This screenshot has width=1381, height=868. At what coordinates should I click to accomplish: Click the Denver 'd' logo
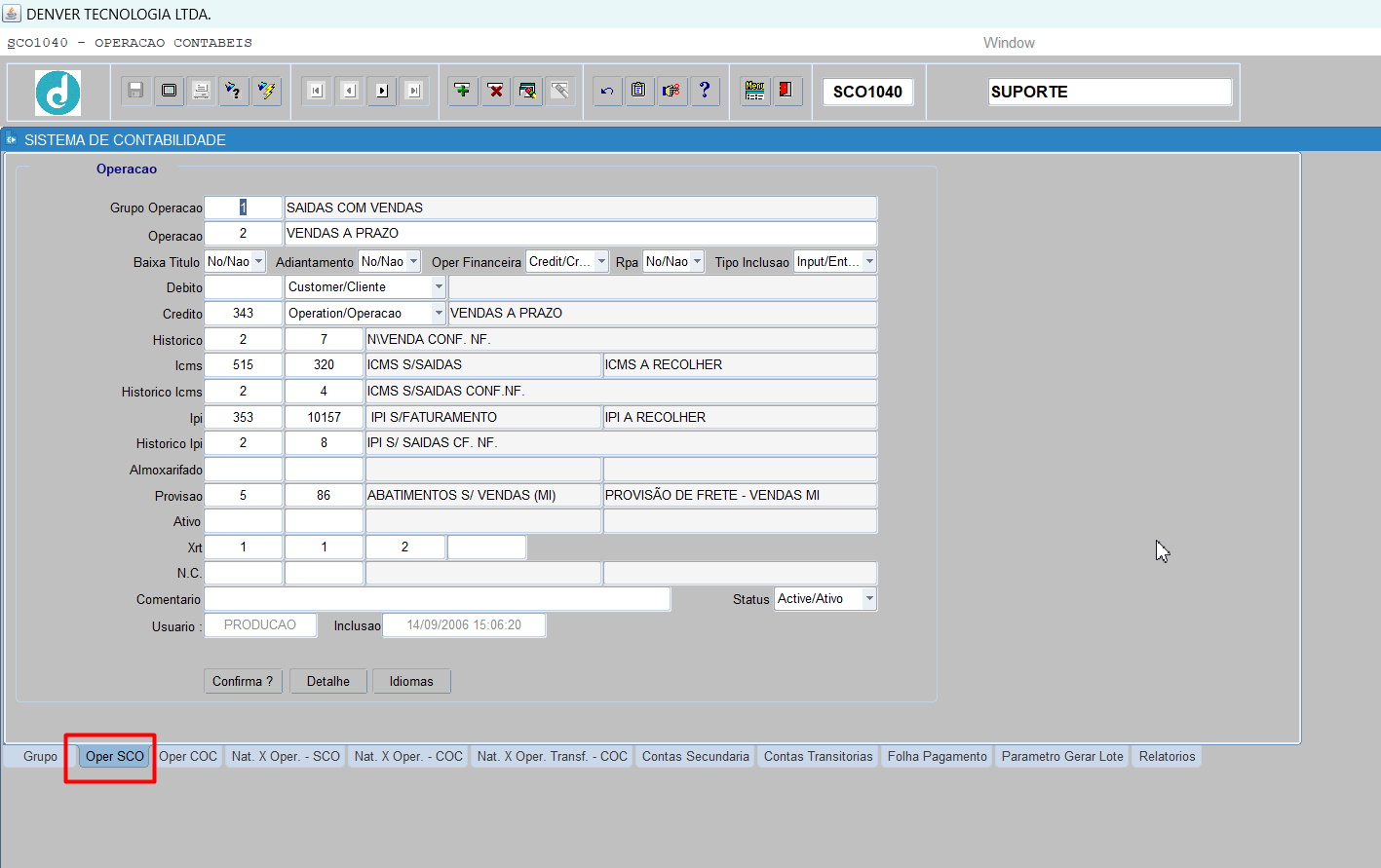58,93
